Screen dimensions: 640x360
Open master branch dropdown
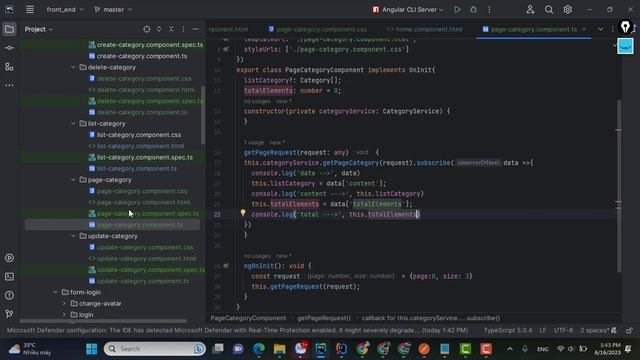(113, 9)
